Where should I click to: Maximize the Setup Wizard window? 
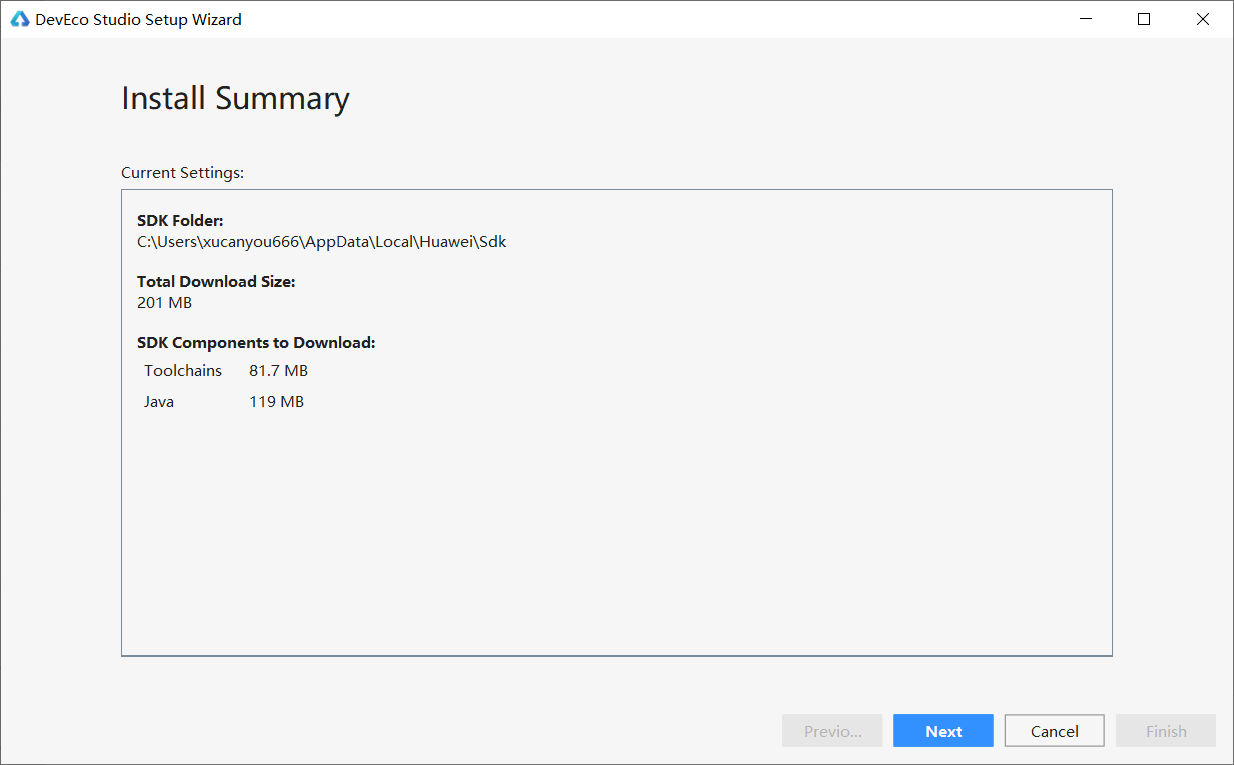click(1144, 19)
